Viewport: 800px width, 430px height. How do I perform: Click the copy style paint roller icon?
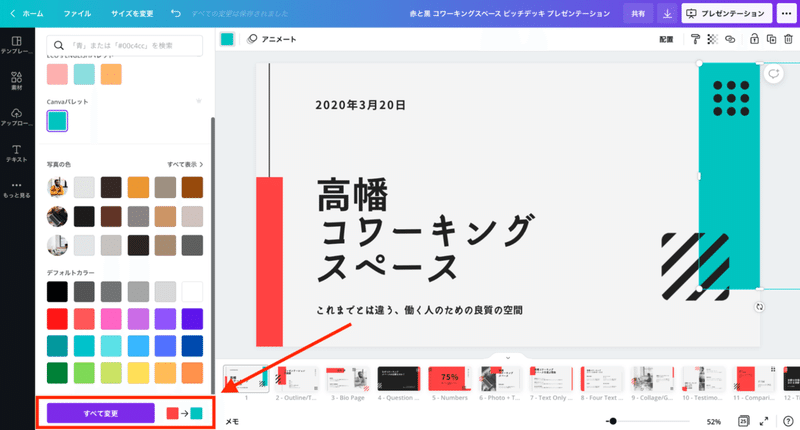pyautogui.click(x=695, y=39)
